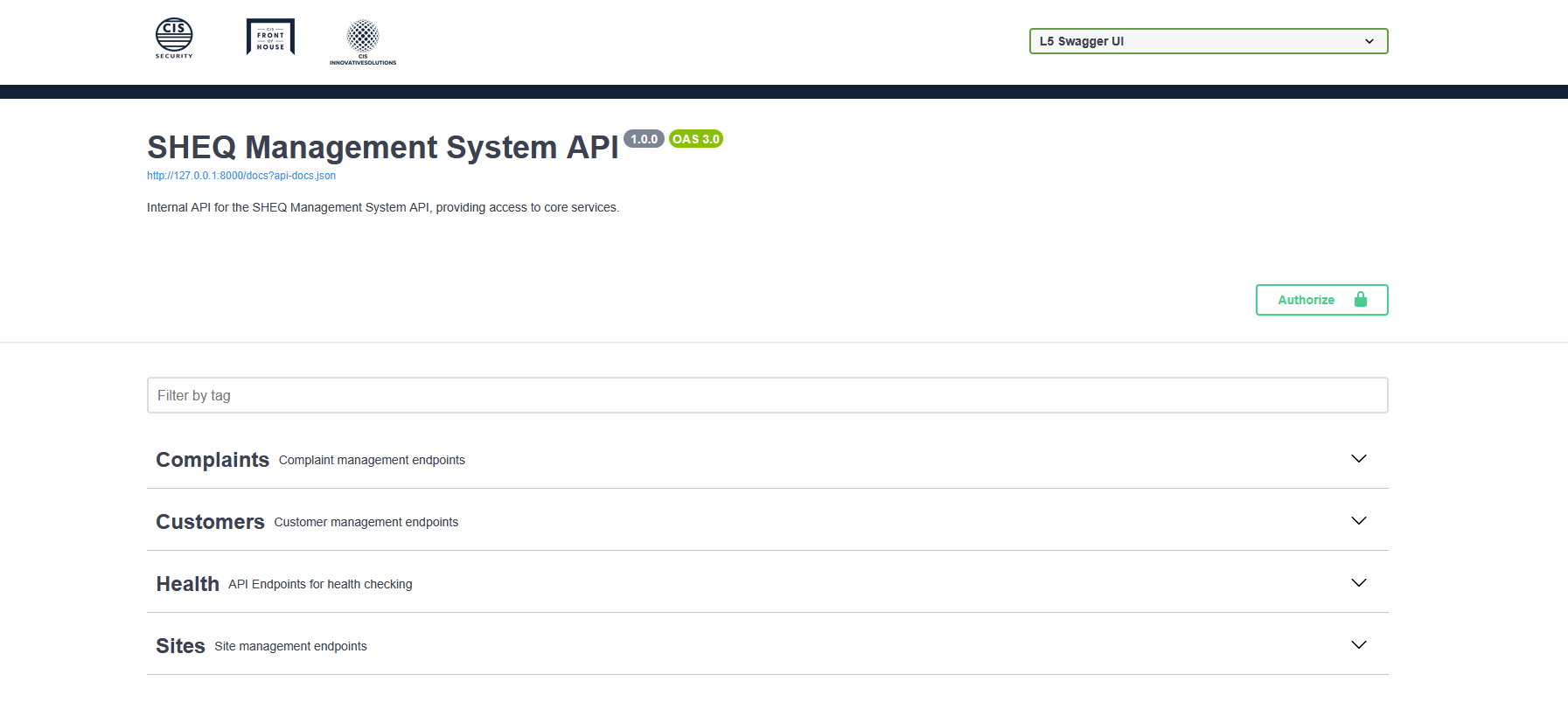Click the lock icon inside the Authorize button
The image size is (1568, 723).
(1360, 300)
